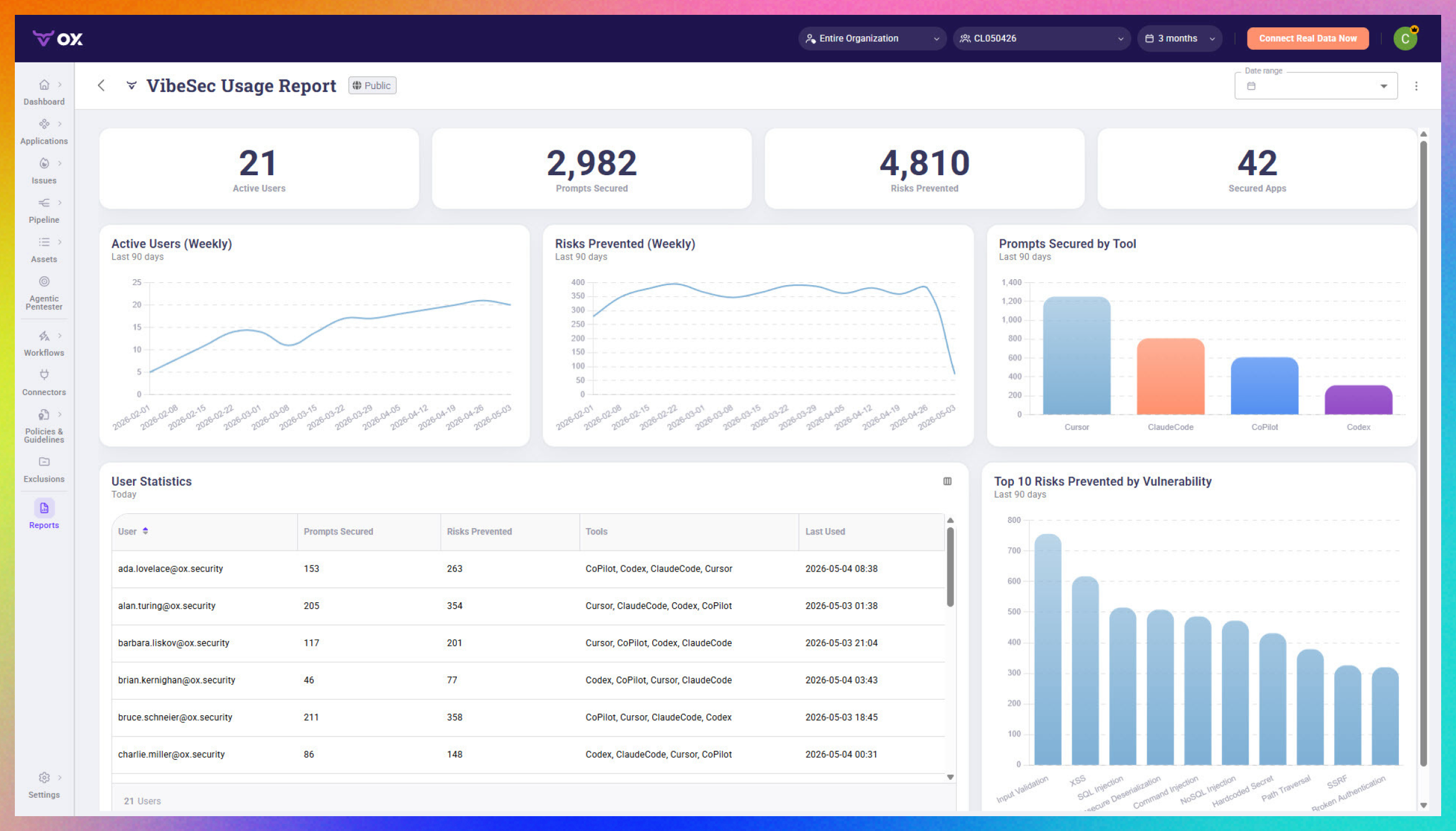Click the orange ClaudeCode bar

(x=1170, y=376)
